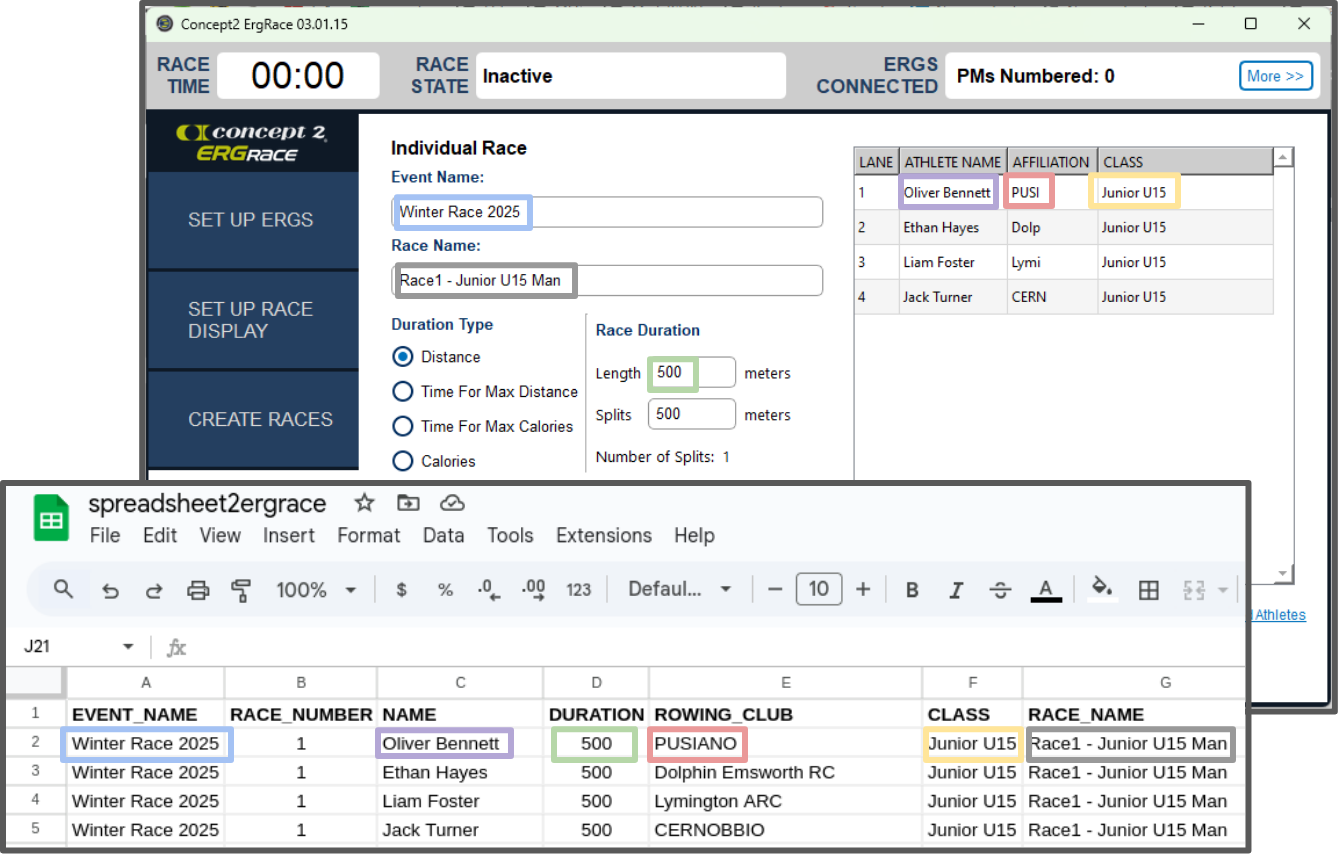Screen dimensions: 1338x854
Task: Click the move to folder icon
Action: coord(408,503)
